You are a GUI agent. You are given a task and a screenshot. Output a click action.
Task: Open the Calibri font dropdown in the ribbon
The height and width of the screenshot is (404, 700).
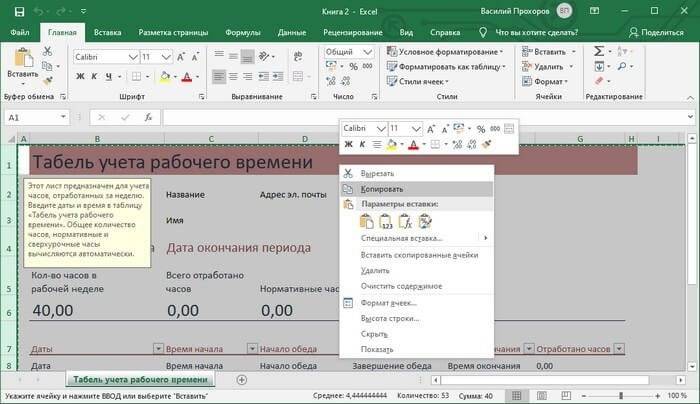point(131,57)
